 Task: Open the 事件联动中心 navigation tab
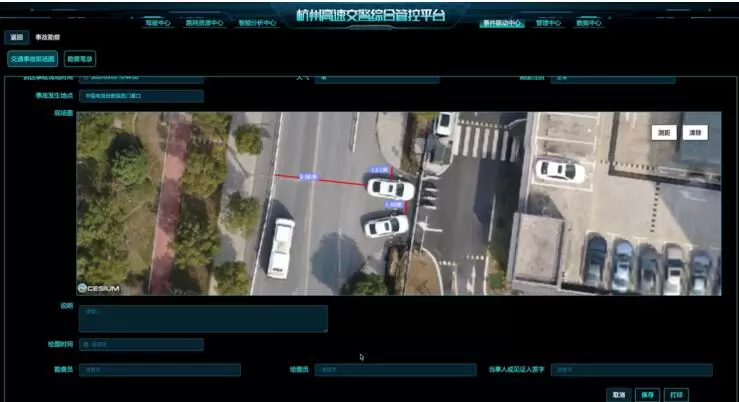pos(502,23)
